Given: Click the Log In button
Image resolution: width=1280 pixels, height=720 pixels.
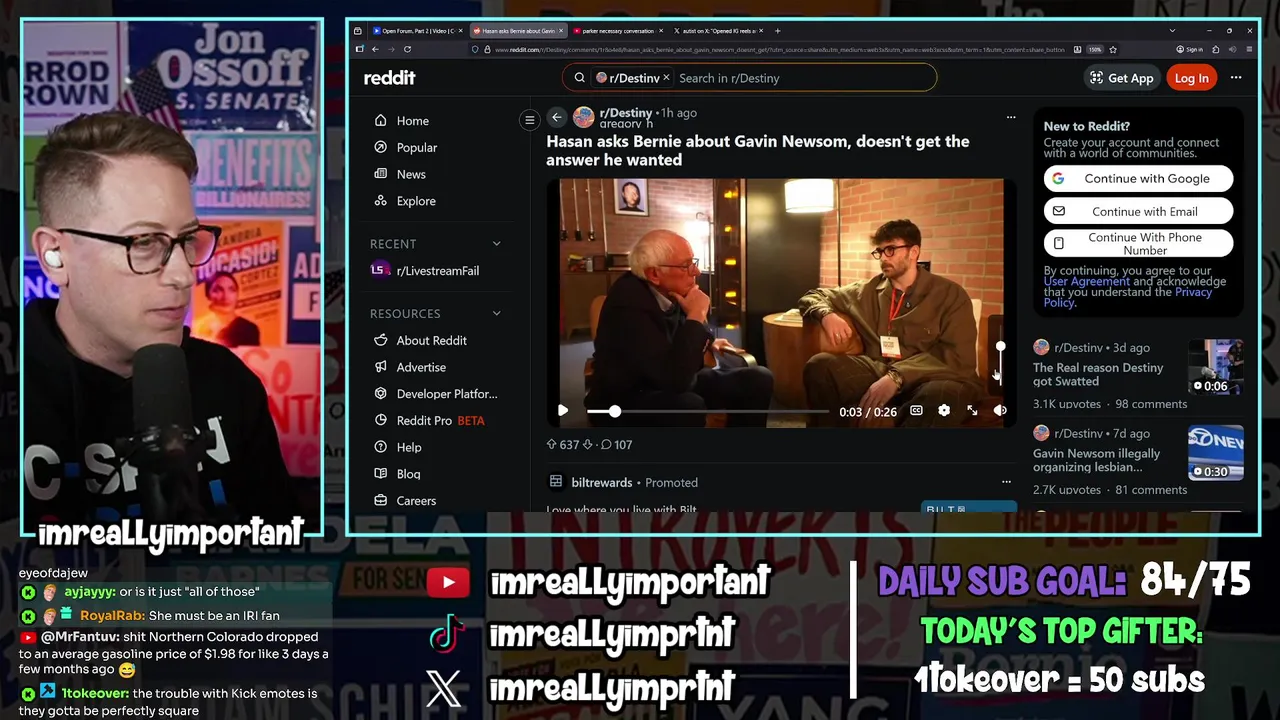Looking at the screenshot, I should [1191, 78].
